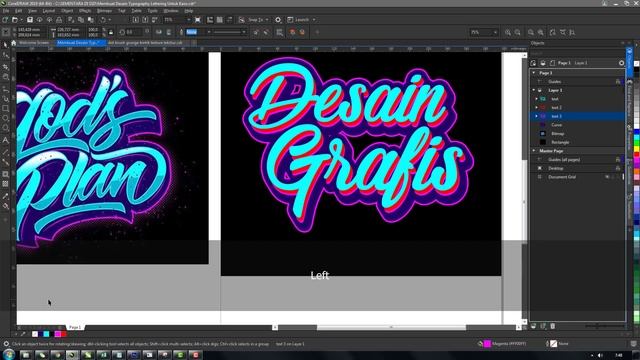
Task: Open the Layout menu
Action: 49,11
